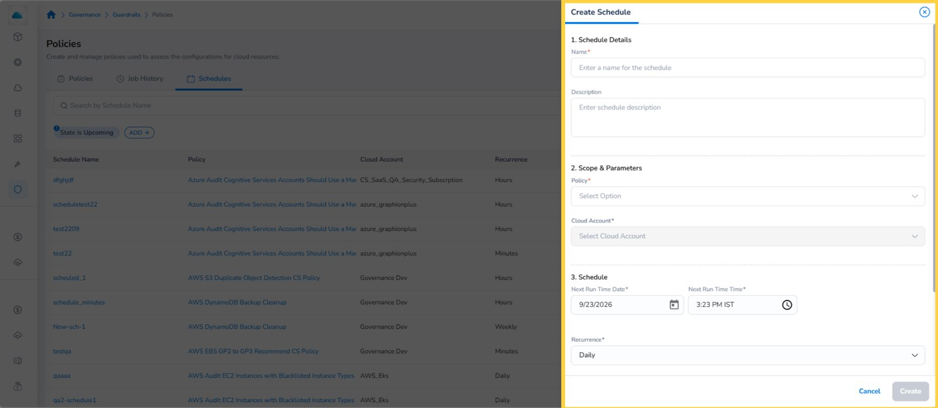Click the calendar icon in Next Run Date
Viewport: 938px width, 408px height.
[674, 305]
